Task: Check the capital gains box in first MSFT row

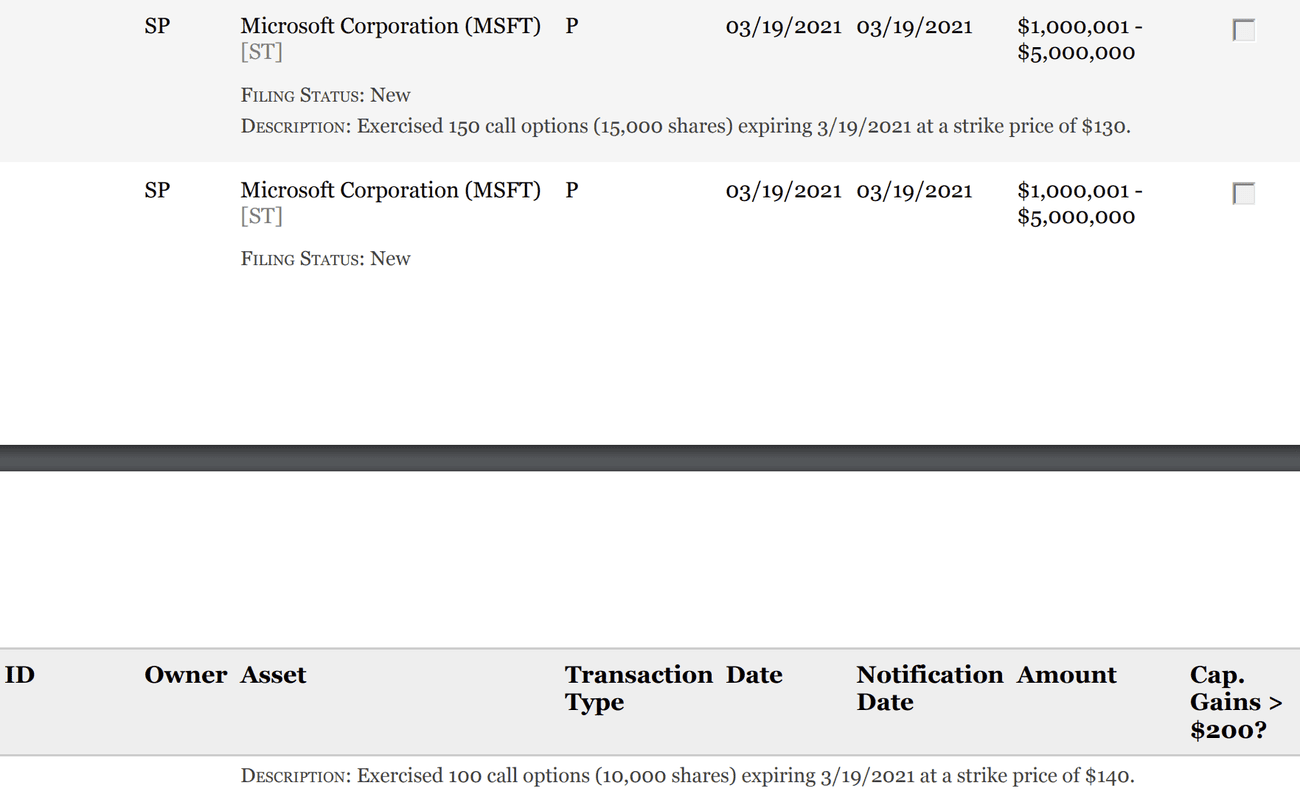Action: tap(1243, 31)
